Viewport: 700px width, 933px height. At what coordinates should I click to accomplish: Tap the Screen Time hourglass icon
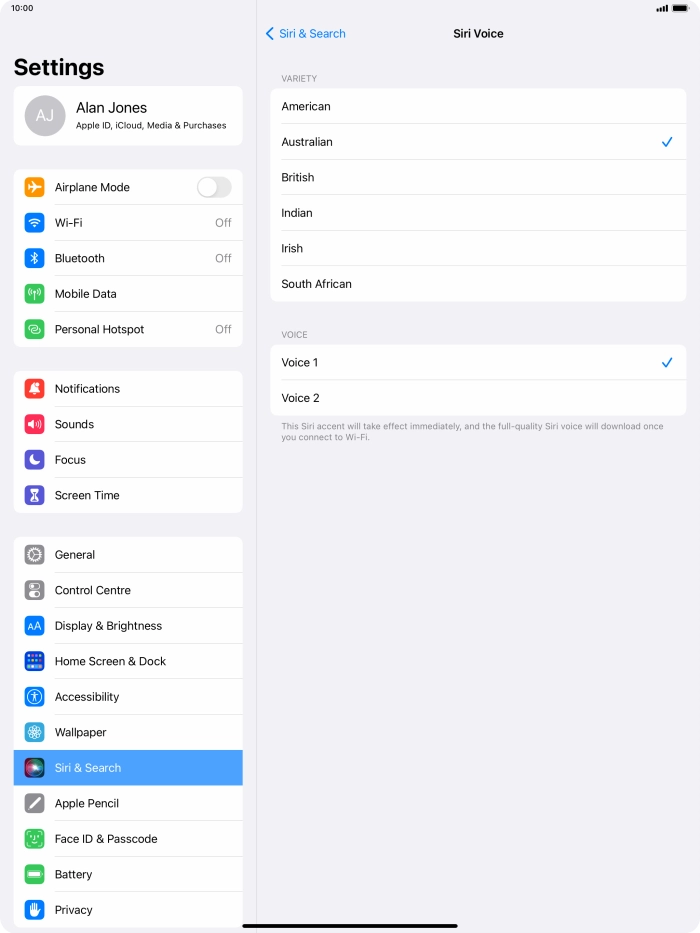click(35, 495)
